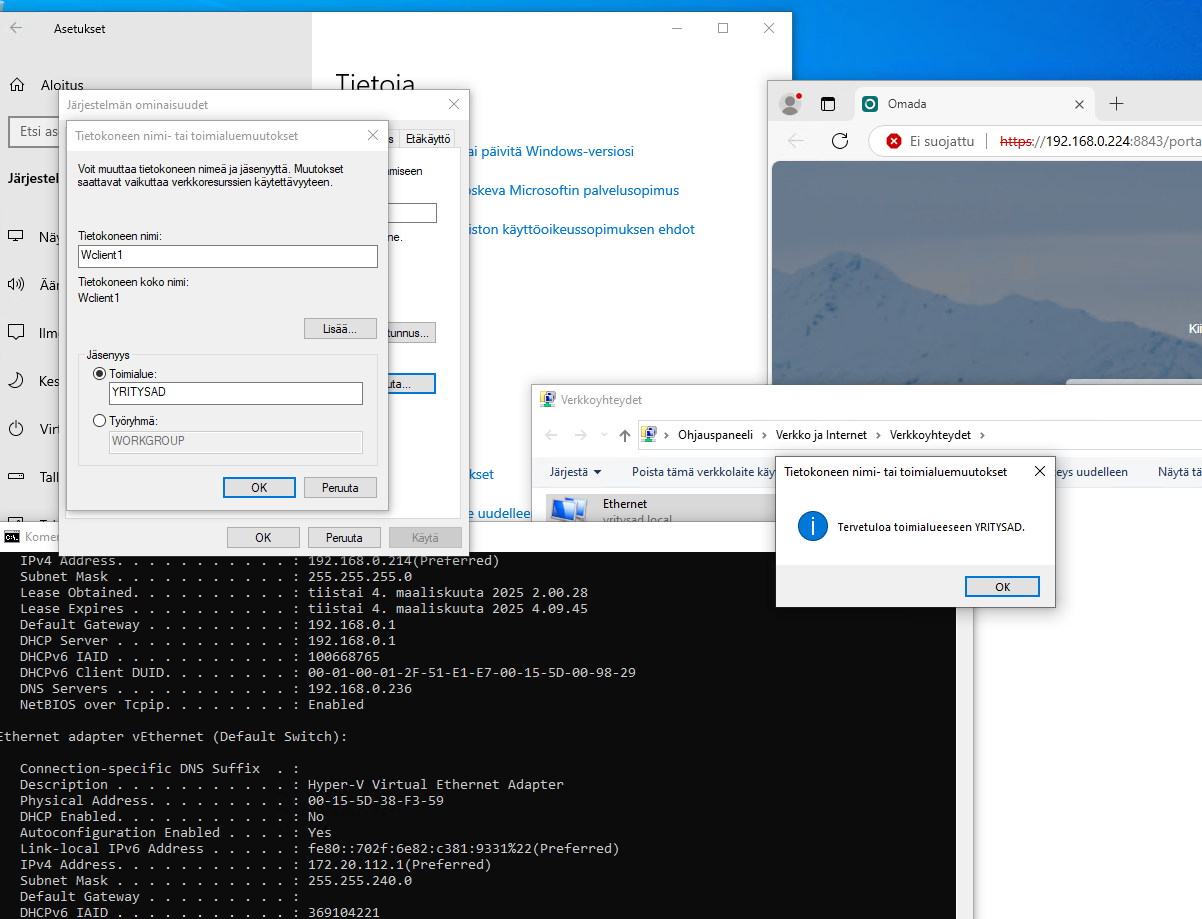Select the sound speaker icon in Settings sidebar
The height and width of the screenshot is (919, 1202).
16,284
